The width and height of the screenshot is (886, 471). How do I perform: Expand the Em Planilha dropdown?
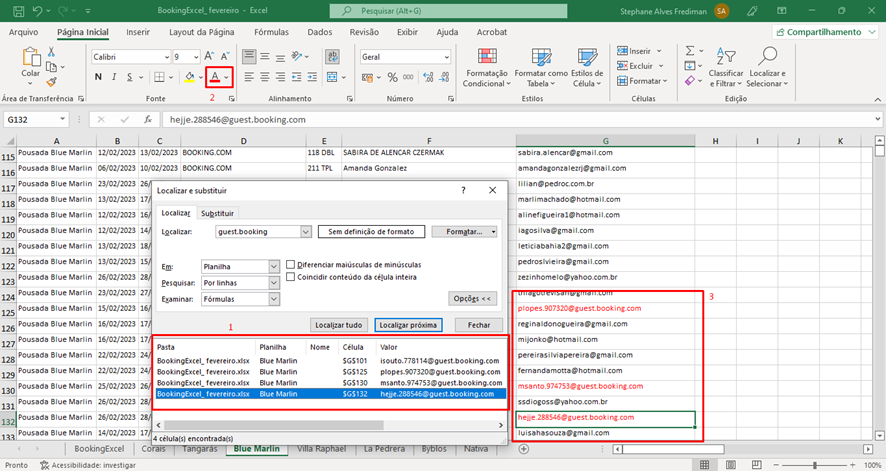[274, 267]
